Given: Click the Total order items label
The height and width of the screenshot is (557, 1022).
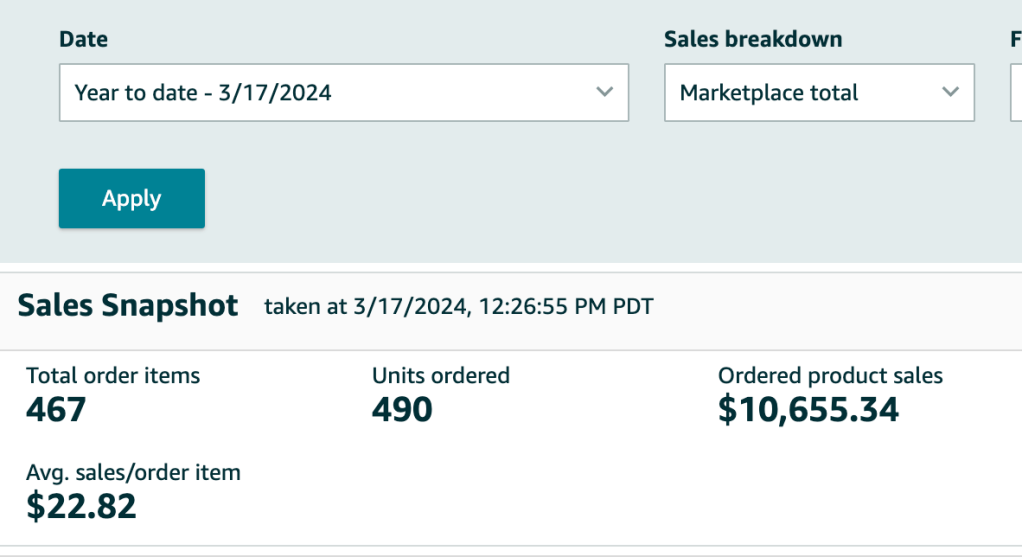Looking at the screenshot, I should tap(113, 376).
